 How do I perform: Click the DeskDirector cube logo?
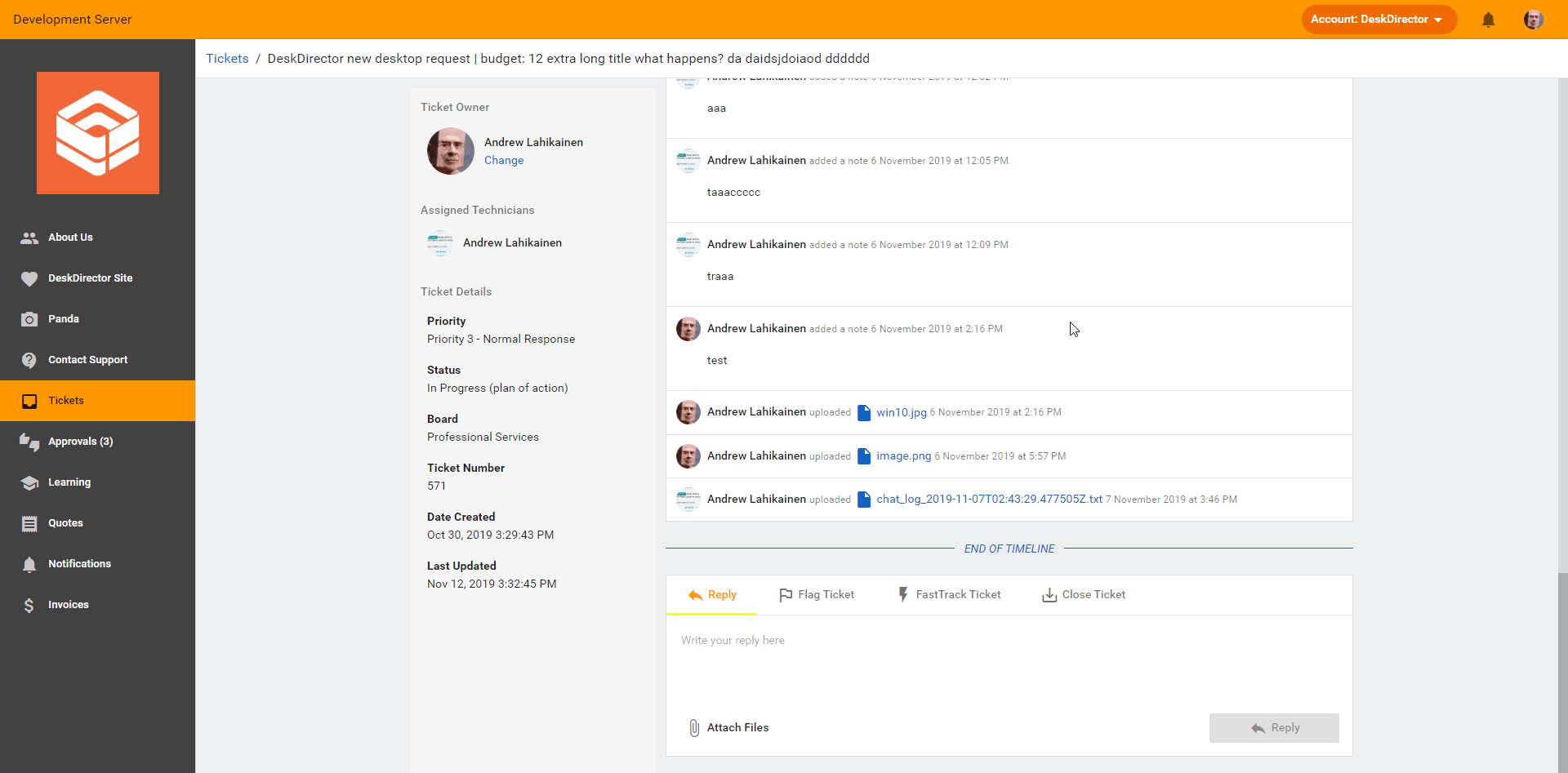tap(98, 133)
